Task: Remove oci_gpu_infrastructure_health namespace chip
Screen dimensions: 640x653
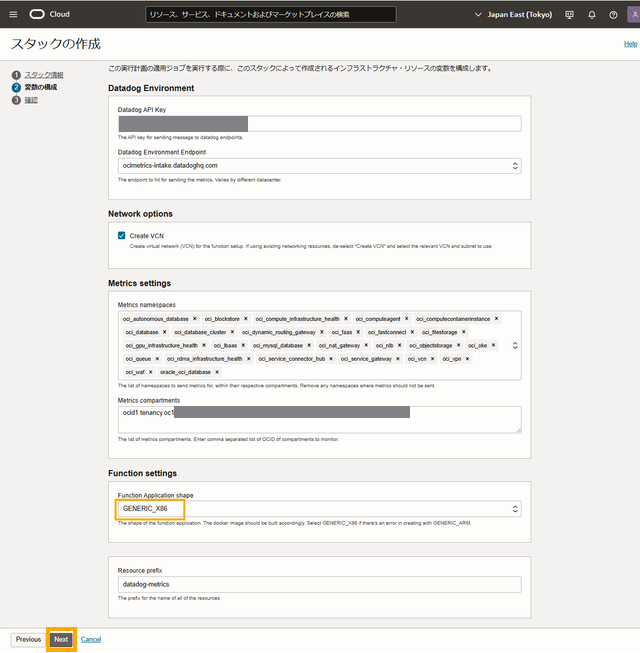Action: point(204,346)
